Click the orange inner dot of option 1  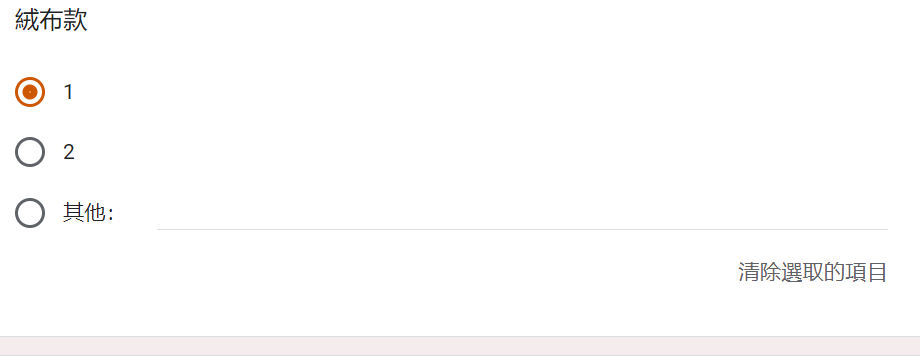30,92
